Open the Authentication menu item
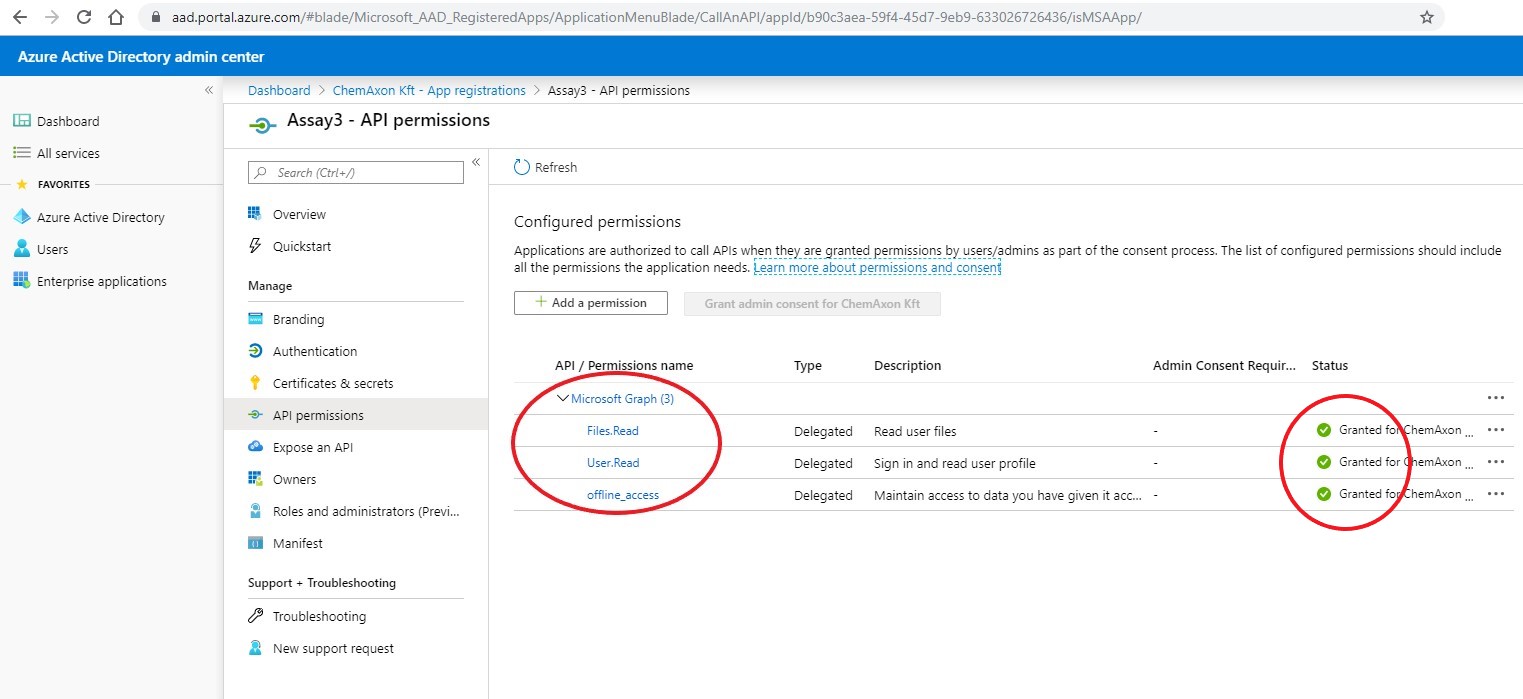The image size is (1523, 699). 314,351
